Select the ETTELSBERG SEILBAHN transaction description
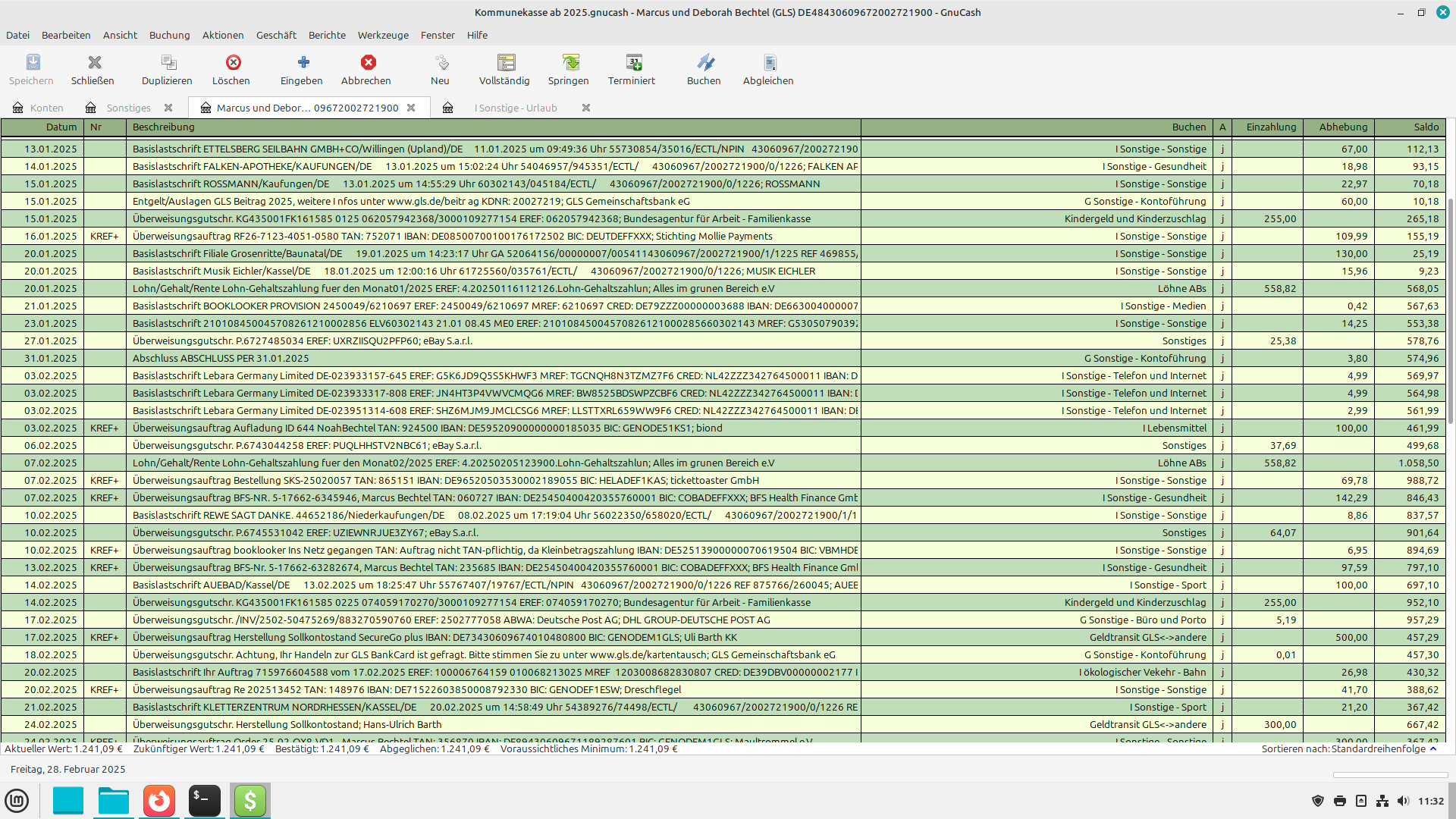 click(x=494, y=149)
